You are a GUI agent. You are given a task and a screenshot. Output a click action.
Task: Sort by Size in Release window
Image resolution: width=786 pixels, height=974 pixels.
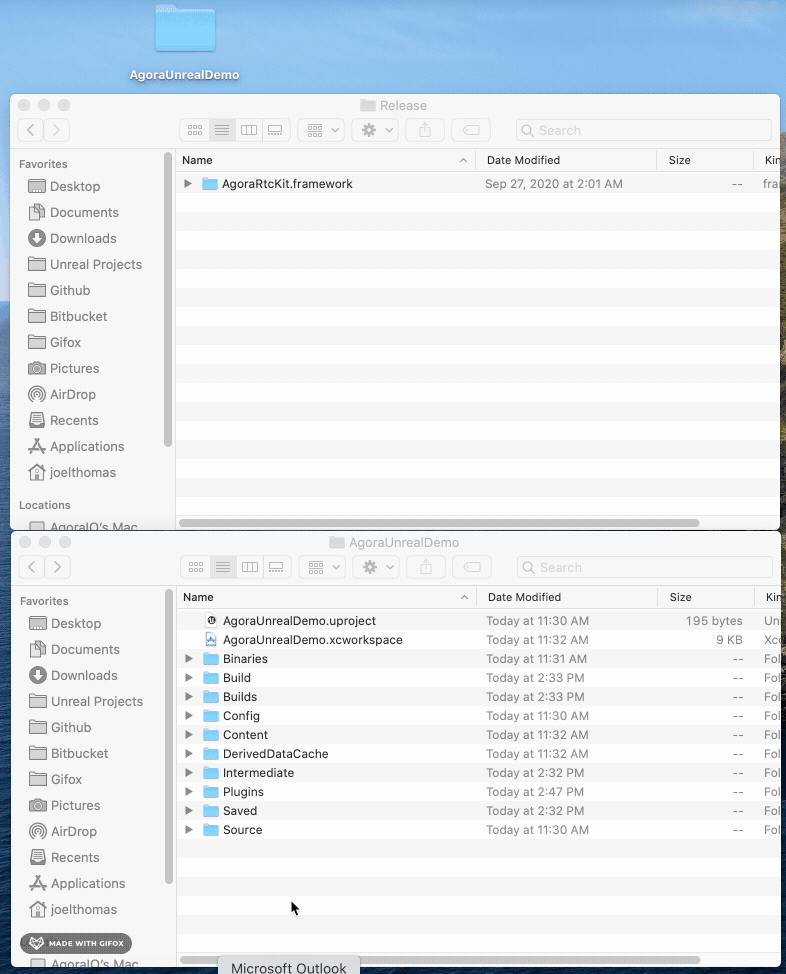[x=705, y=160]
